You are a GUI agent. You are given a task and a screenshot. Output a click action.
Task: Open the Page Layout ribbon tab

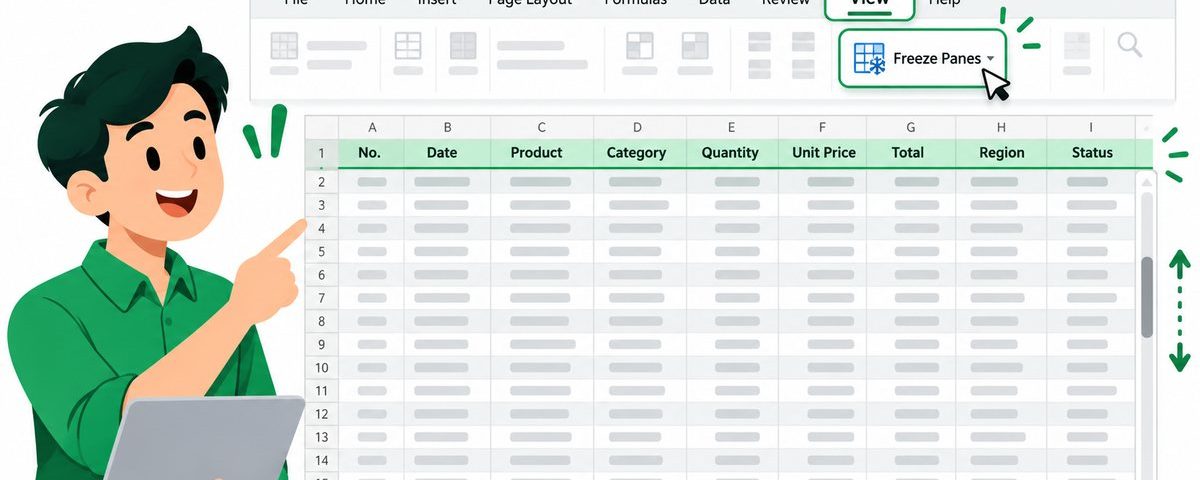tap(530, 3)
